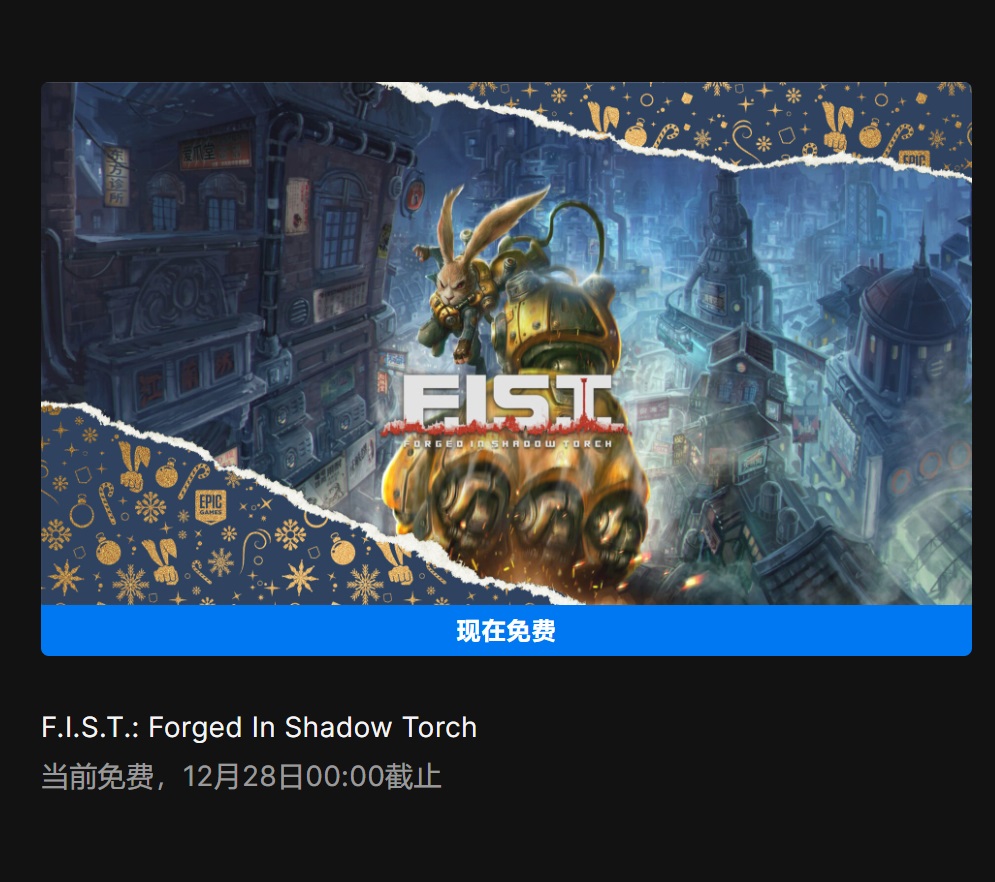Click the large snowflake left of Epic Games badge
This screenshot has height=882, width=995.
point(150,507)
